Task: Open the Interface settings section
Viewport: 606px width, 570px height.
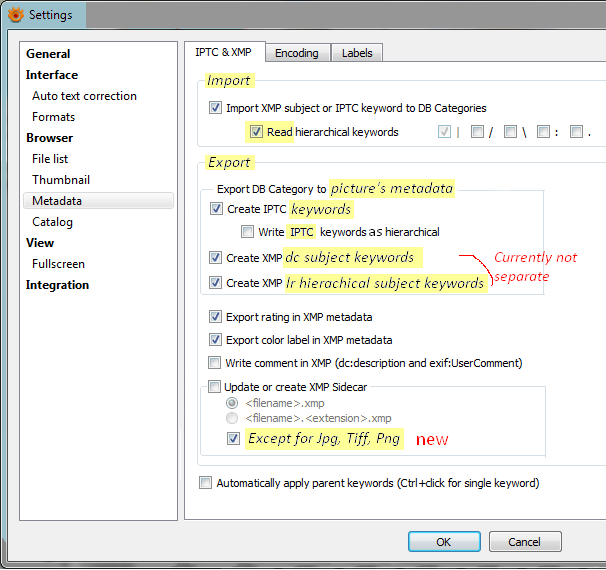Action: [52, 75]
